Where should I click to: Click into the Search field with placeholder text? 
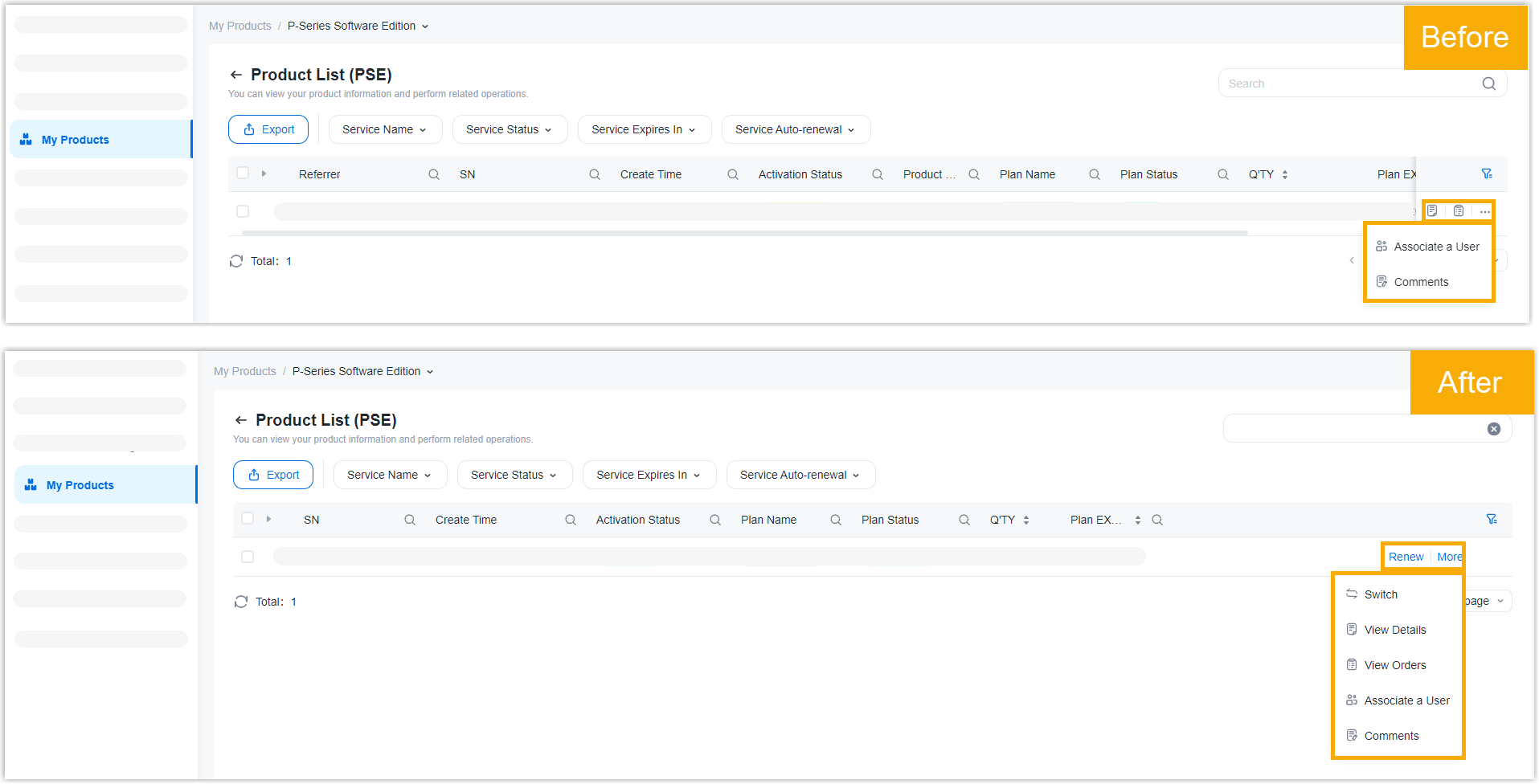pyautogui.click(x=1350, y=84)
